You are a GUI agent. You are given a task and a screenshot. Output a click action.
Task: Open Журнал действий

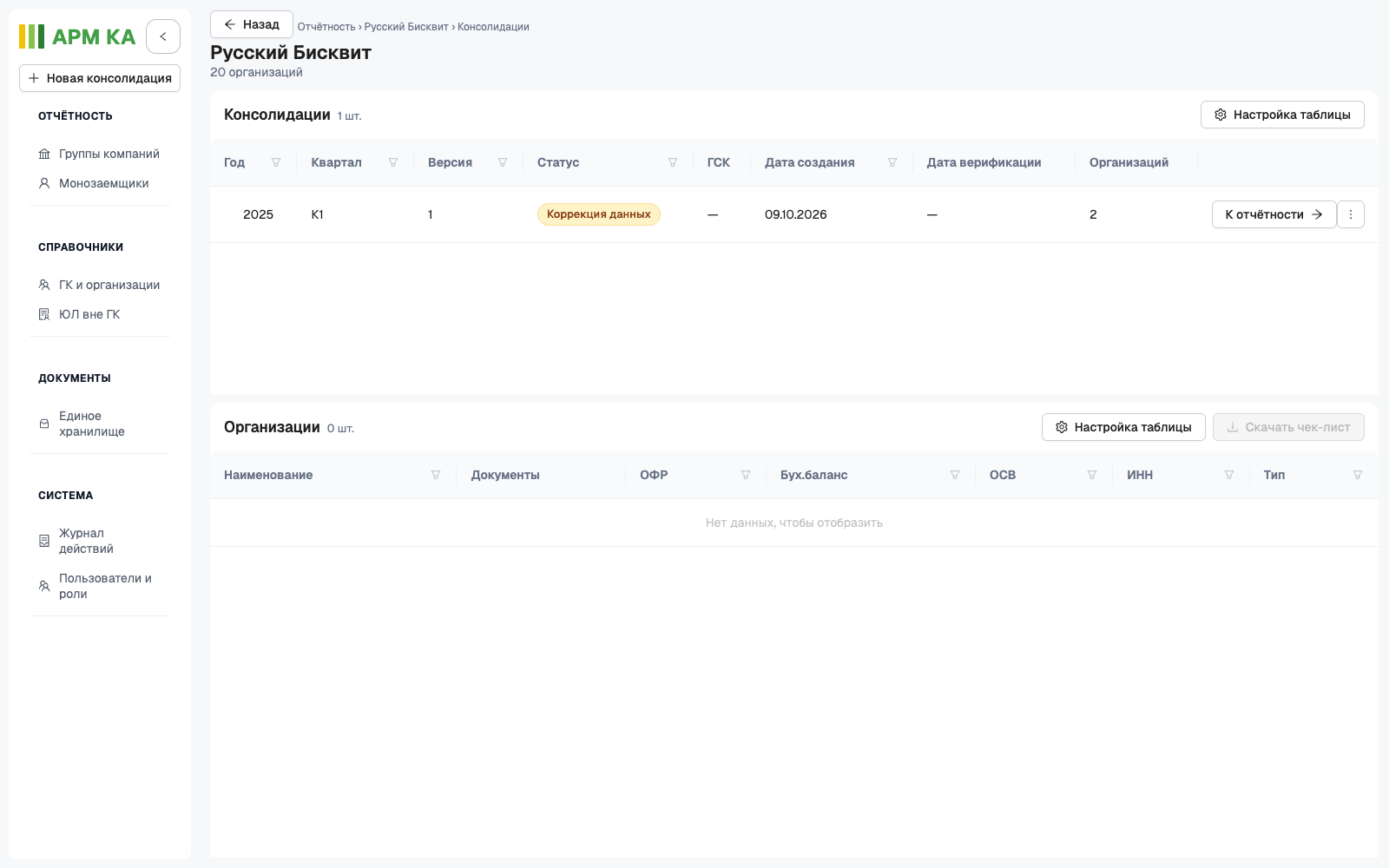coord(100,541)
